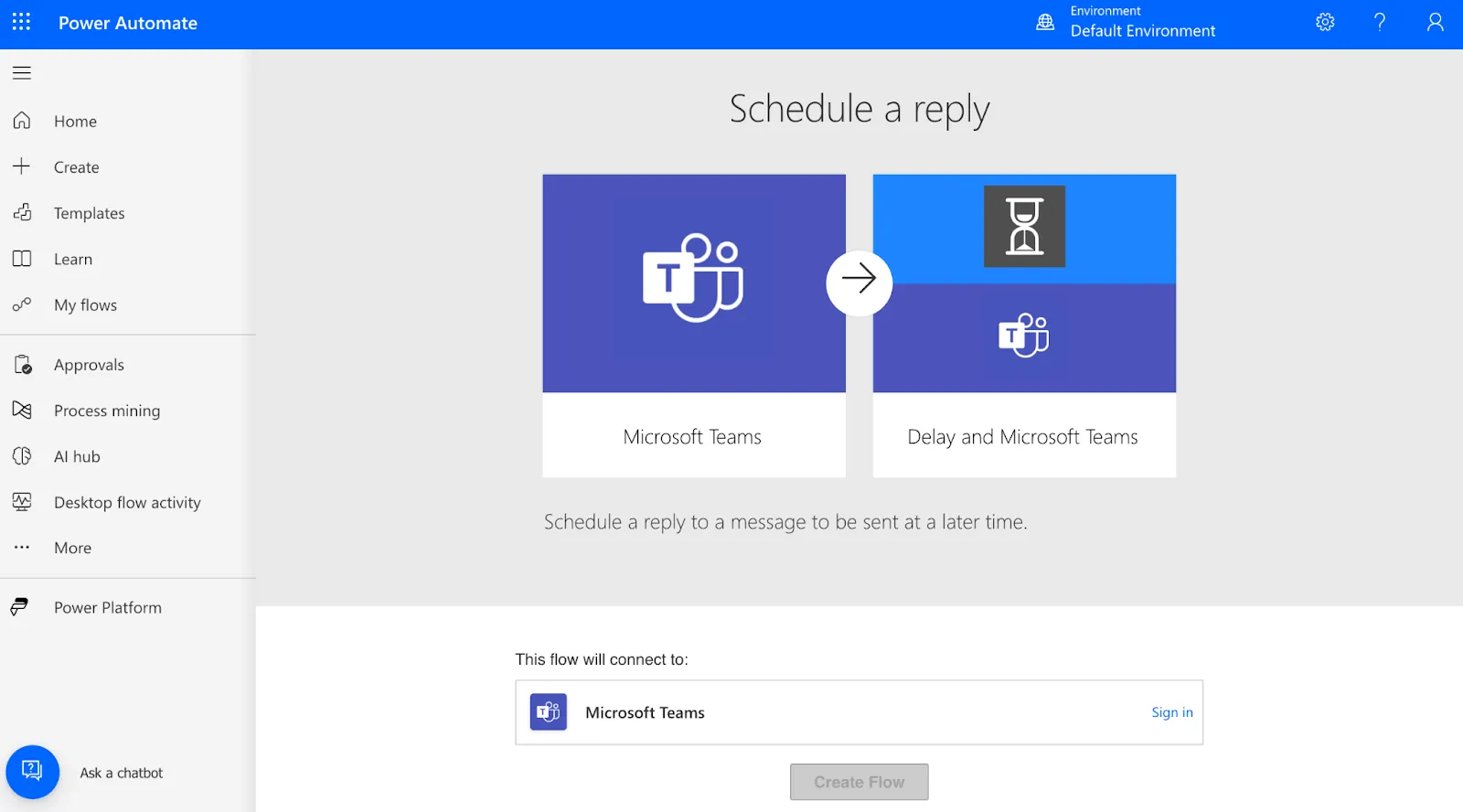The height and width of the screenshot is (812, 1463).
Task: Open the app launcher waffle icon
Action: (21, 22)
